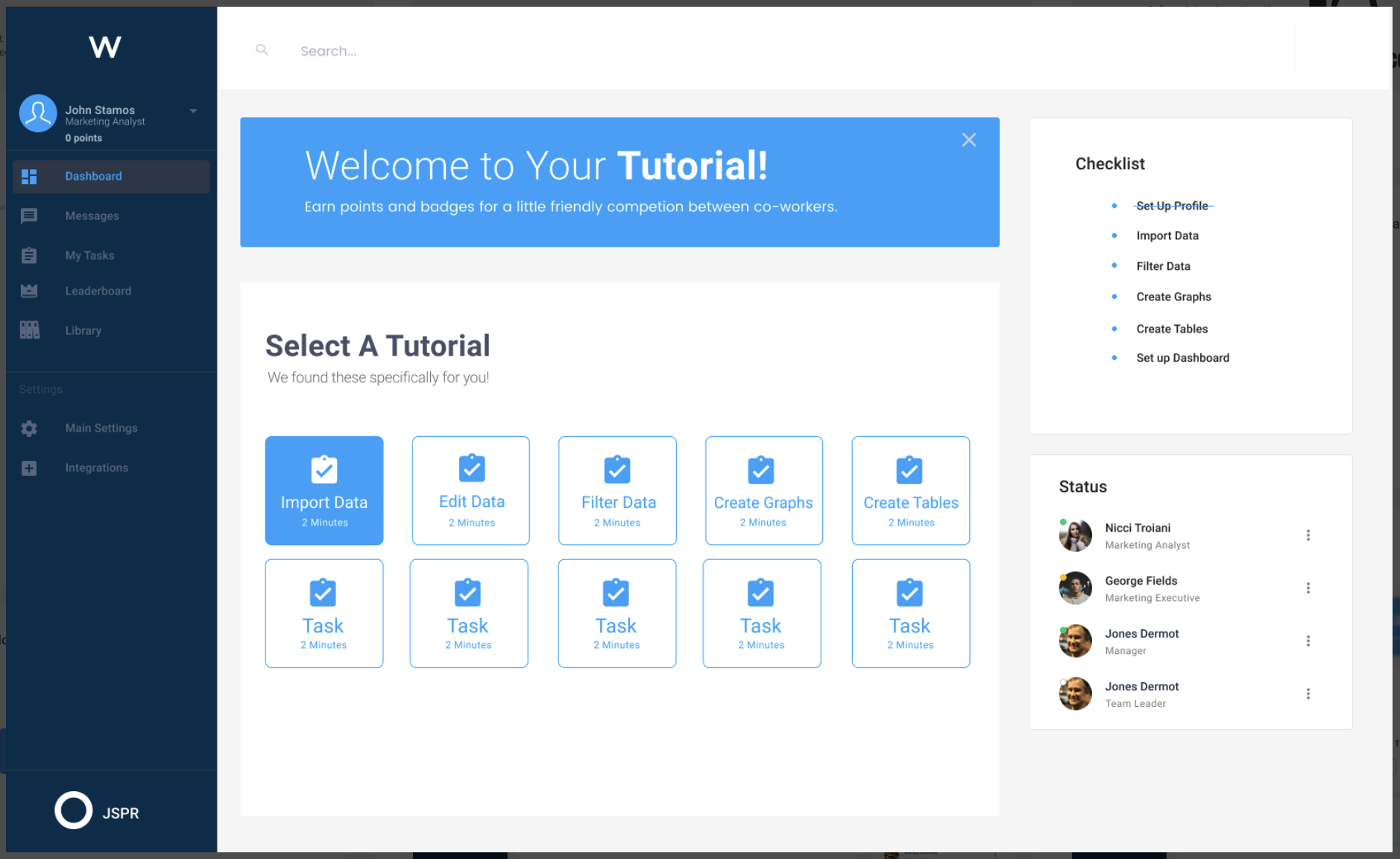Click the Team Leader Jones Dermot avatar
This screenshot has height=859, width=1400.
[1075, 694]
